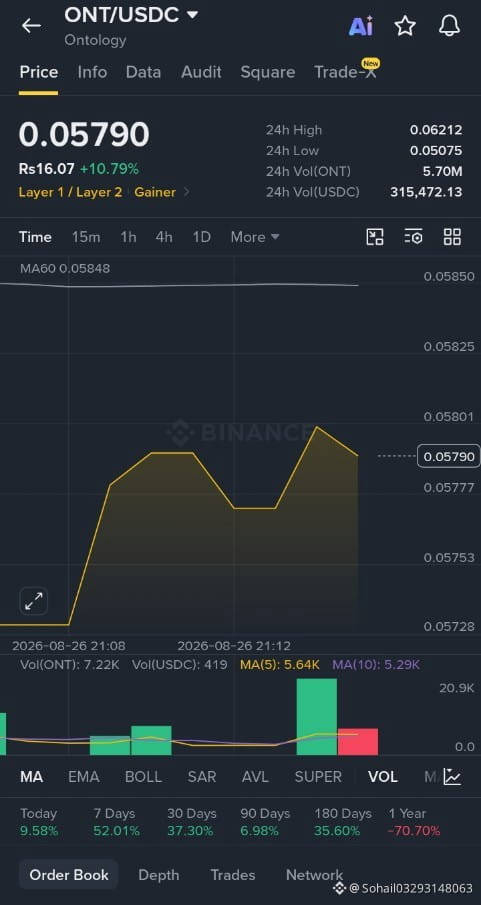Image resolution: width=481 pixels, height=905 pixels.
Task: Add ONT/USDC to favorites with star
Action: coord(405,26)
